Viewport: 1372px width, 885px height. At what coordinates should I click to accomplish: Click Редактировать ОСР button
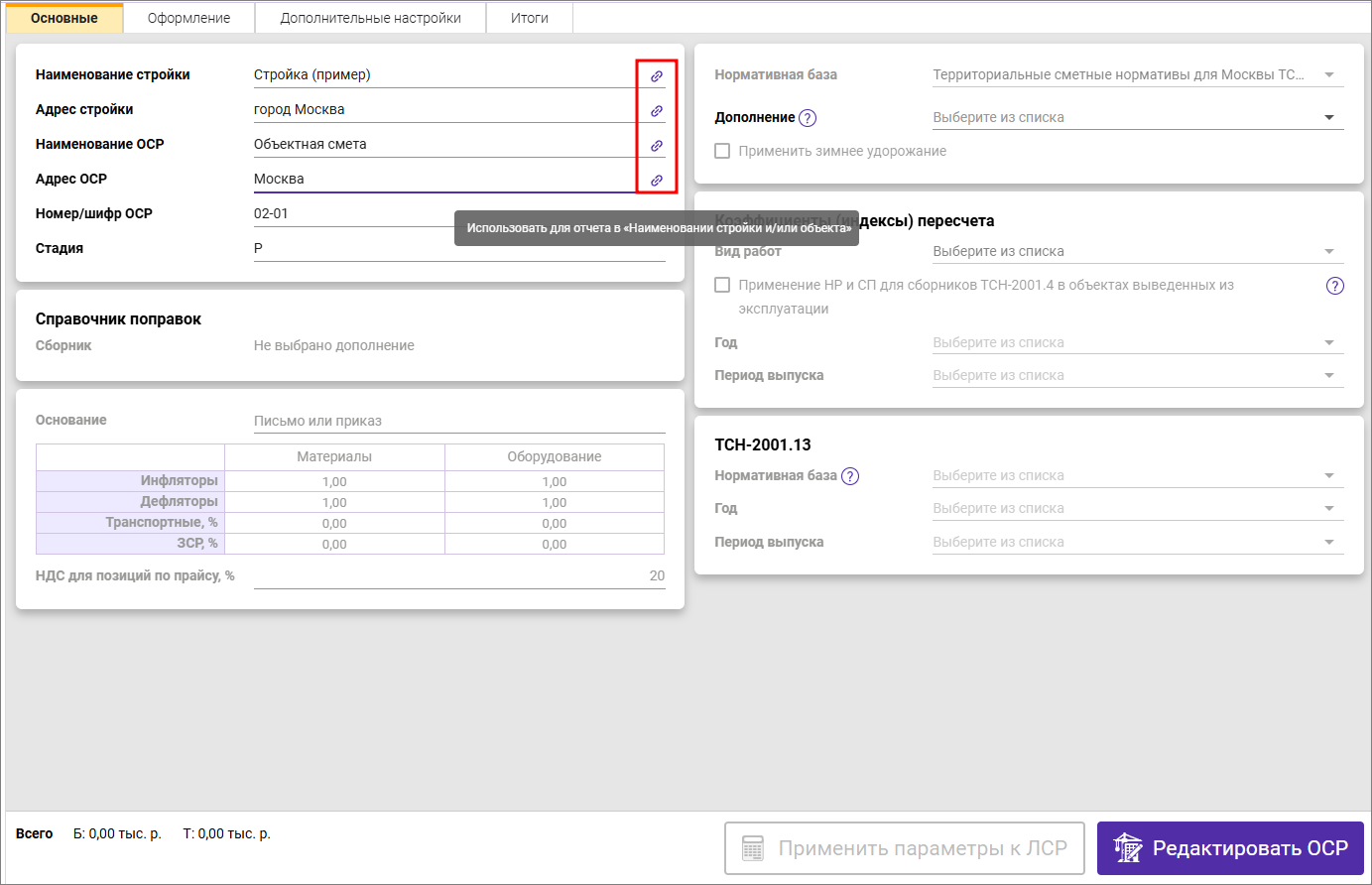click(1230, 848)
